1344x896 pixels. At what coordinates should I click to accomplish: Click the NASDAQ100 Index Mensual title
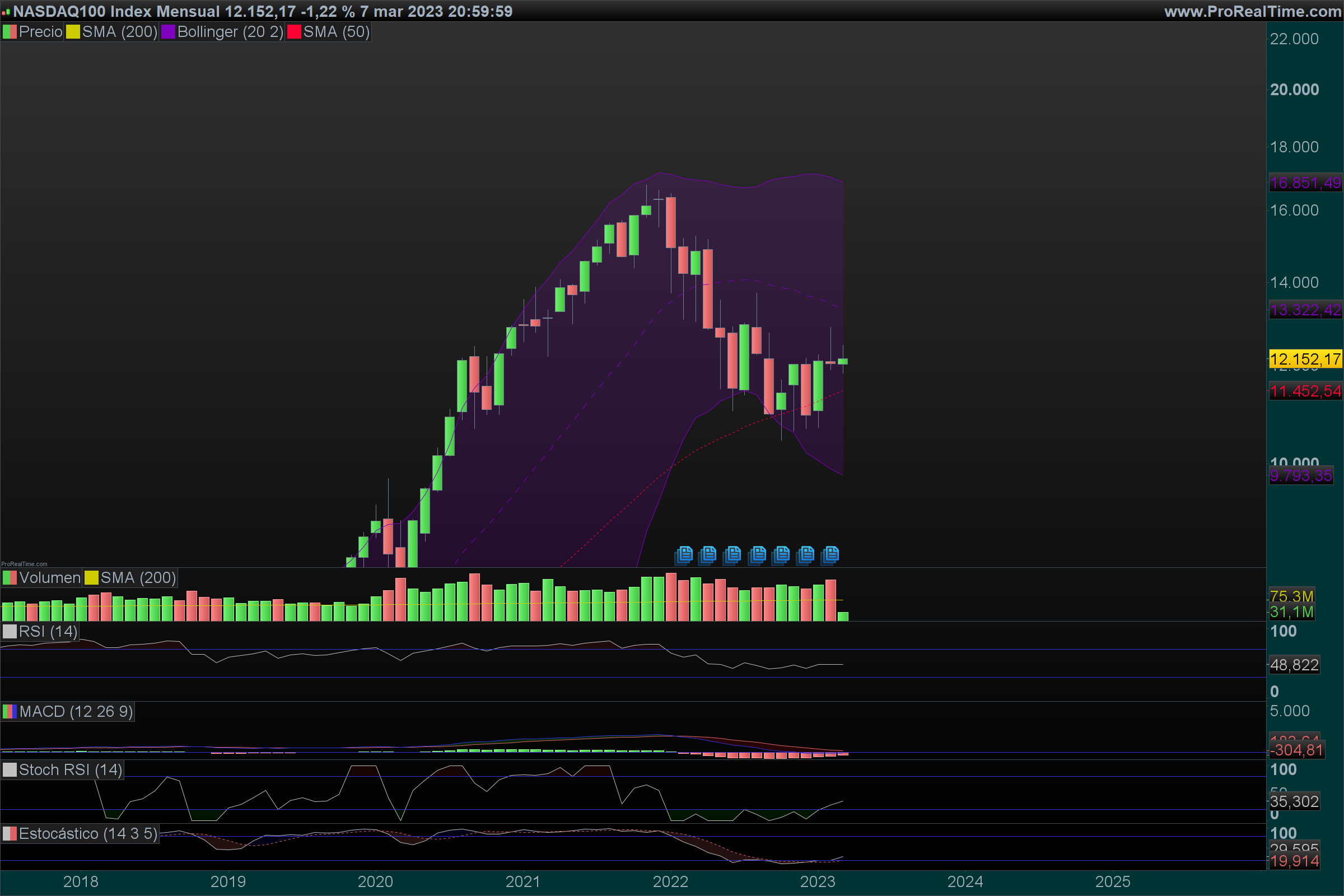pos(116,11)
